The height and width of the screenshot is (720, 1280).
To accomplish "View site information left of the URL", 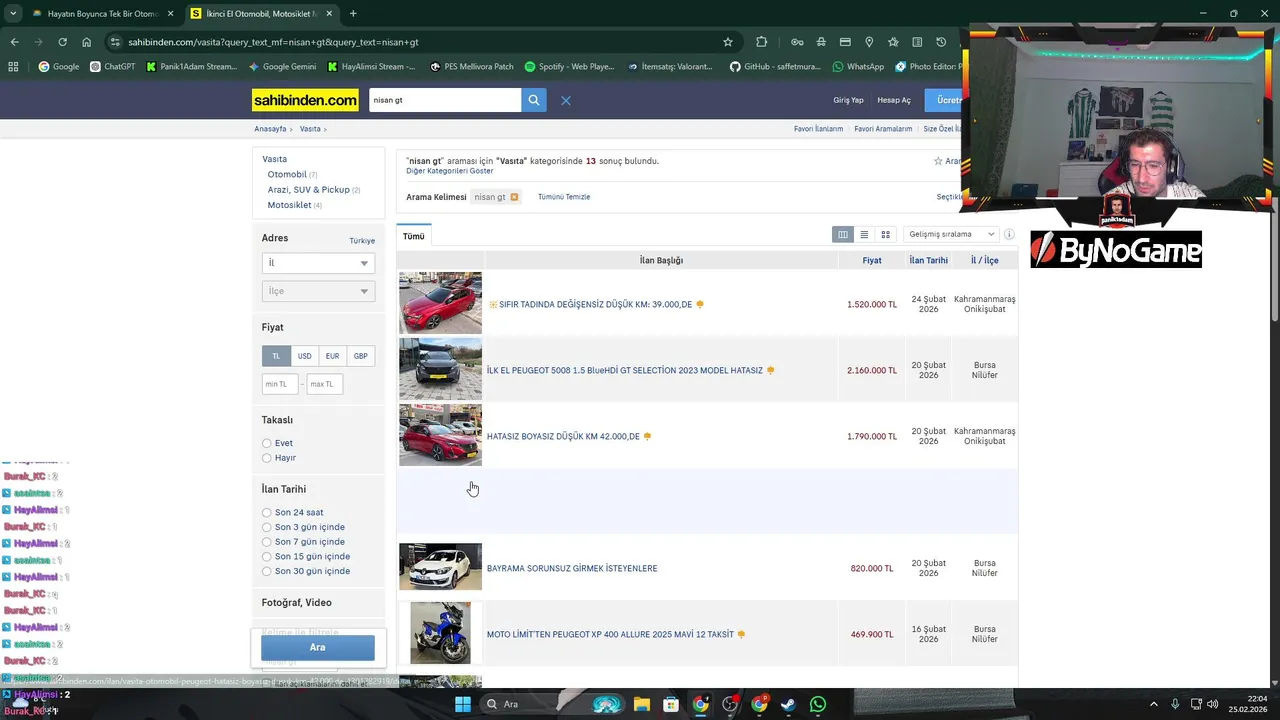I will [x=116, y=42].
